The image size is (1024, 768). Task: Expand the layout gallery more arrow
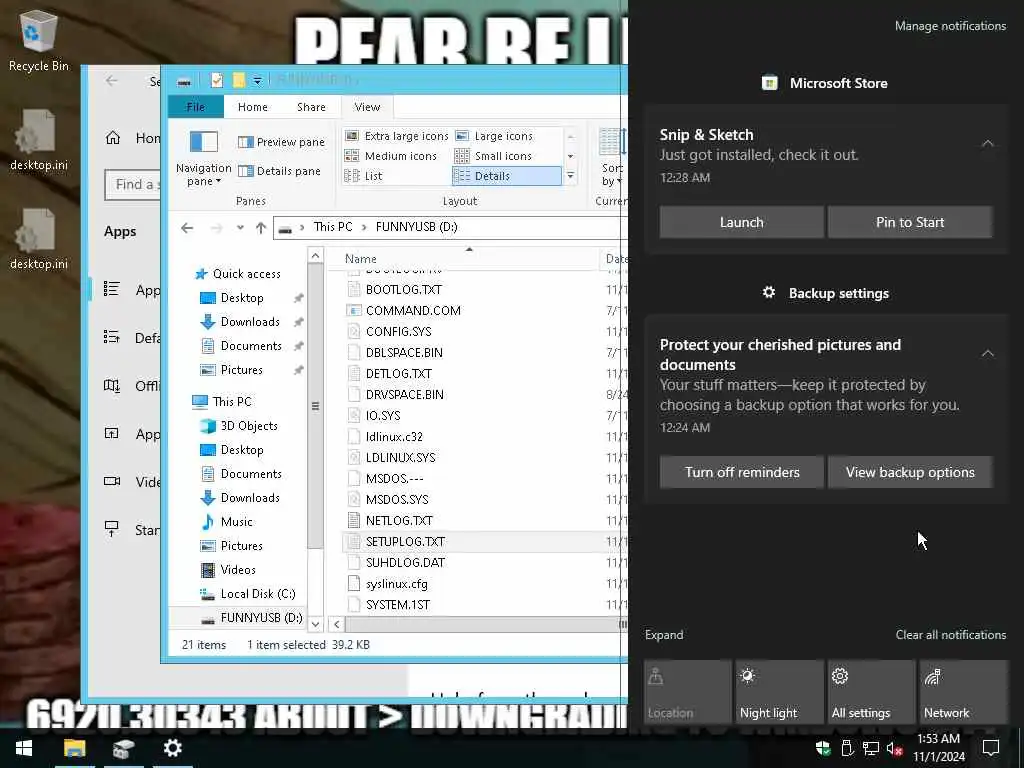point(570,176)
